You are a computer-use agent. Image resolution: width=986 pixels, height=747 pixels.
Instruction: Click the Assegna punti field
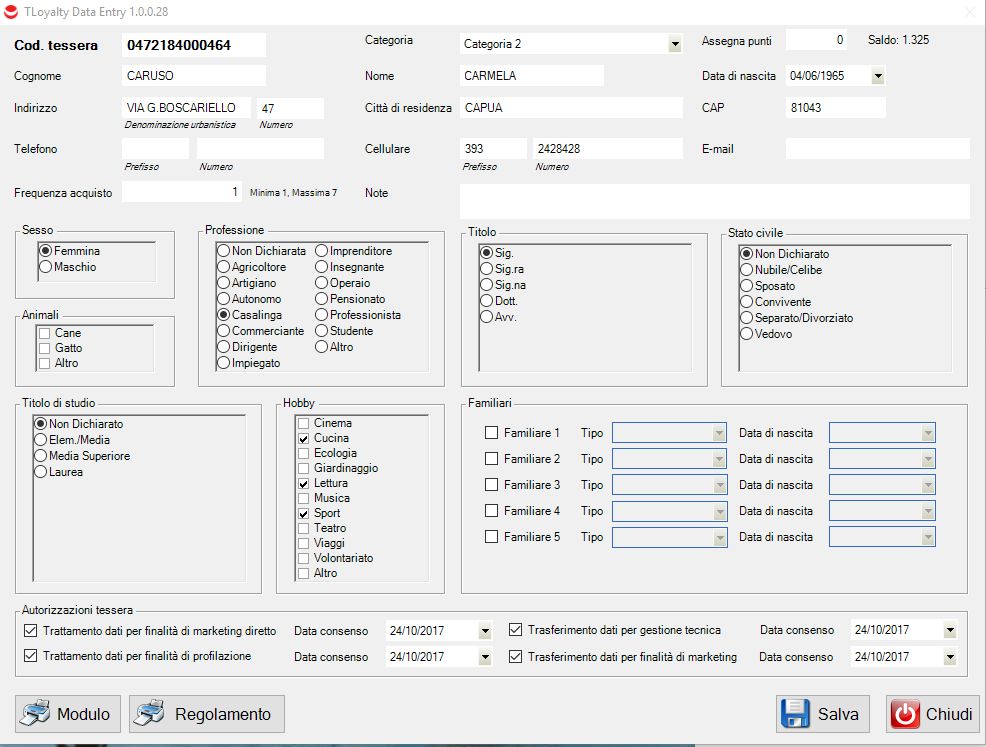click(815, 40)
